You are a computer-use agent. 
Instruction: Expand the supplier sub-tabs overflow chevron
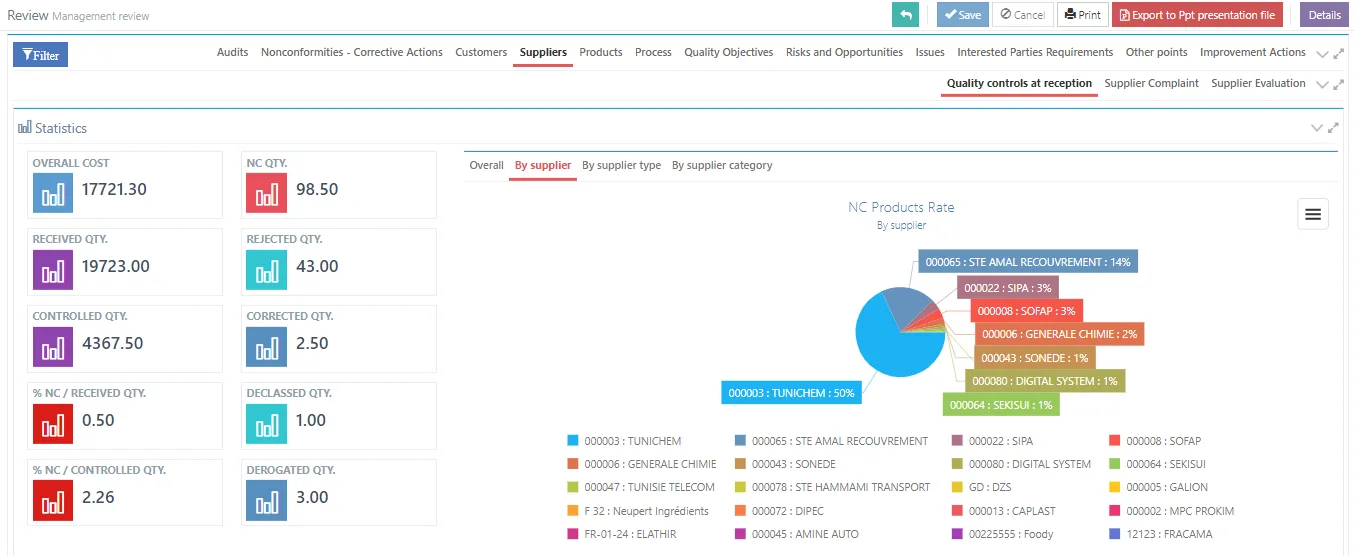1322,85
